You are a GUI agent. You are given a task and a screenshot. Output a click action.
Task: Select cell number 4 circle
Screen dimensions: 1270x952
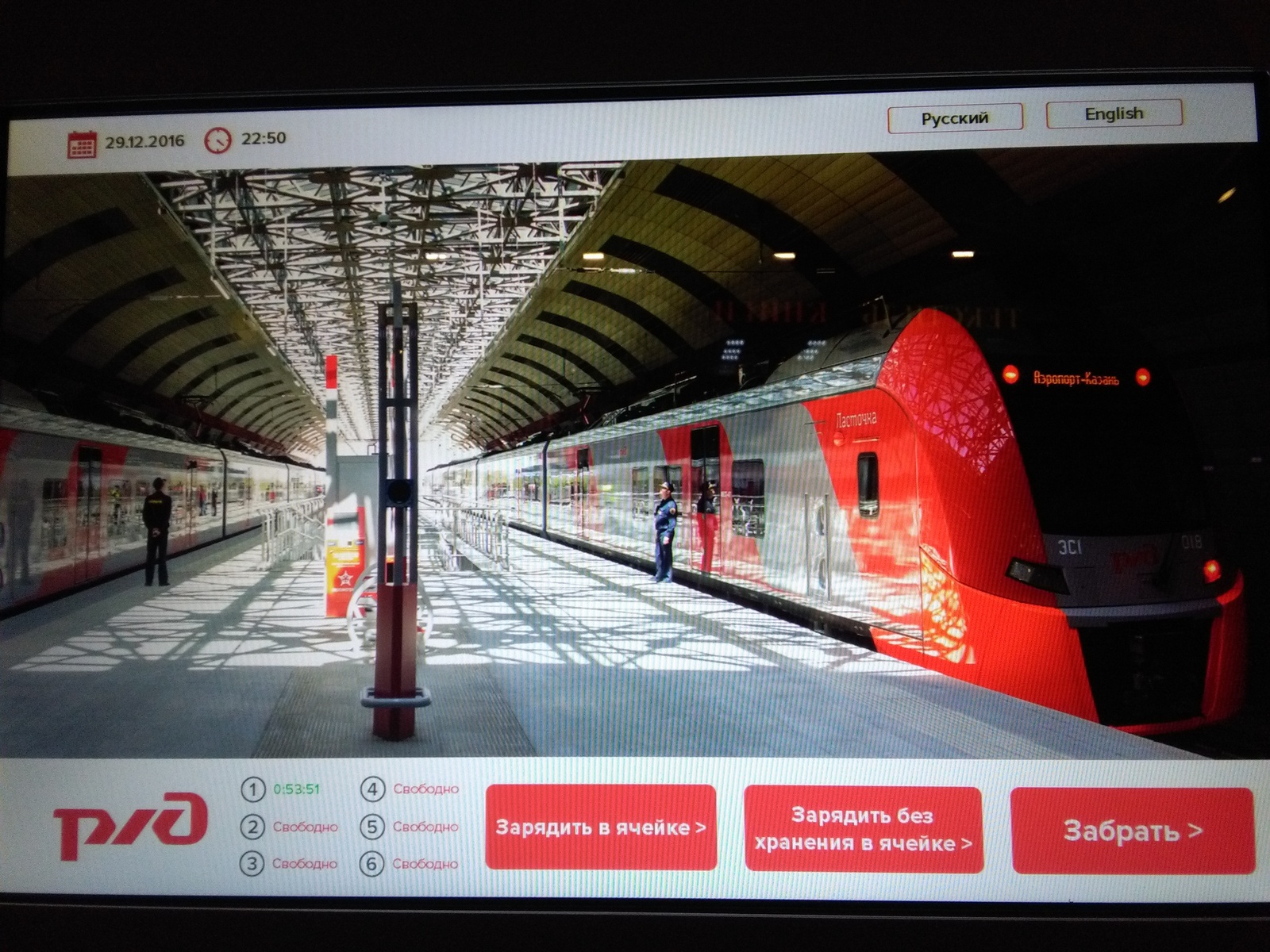[x=372, y=789]
